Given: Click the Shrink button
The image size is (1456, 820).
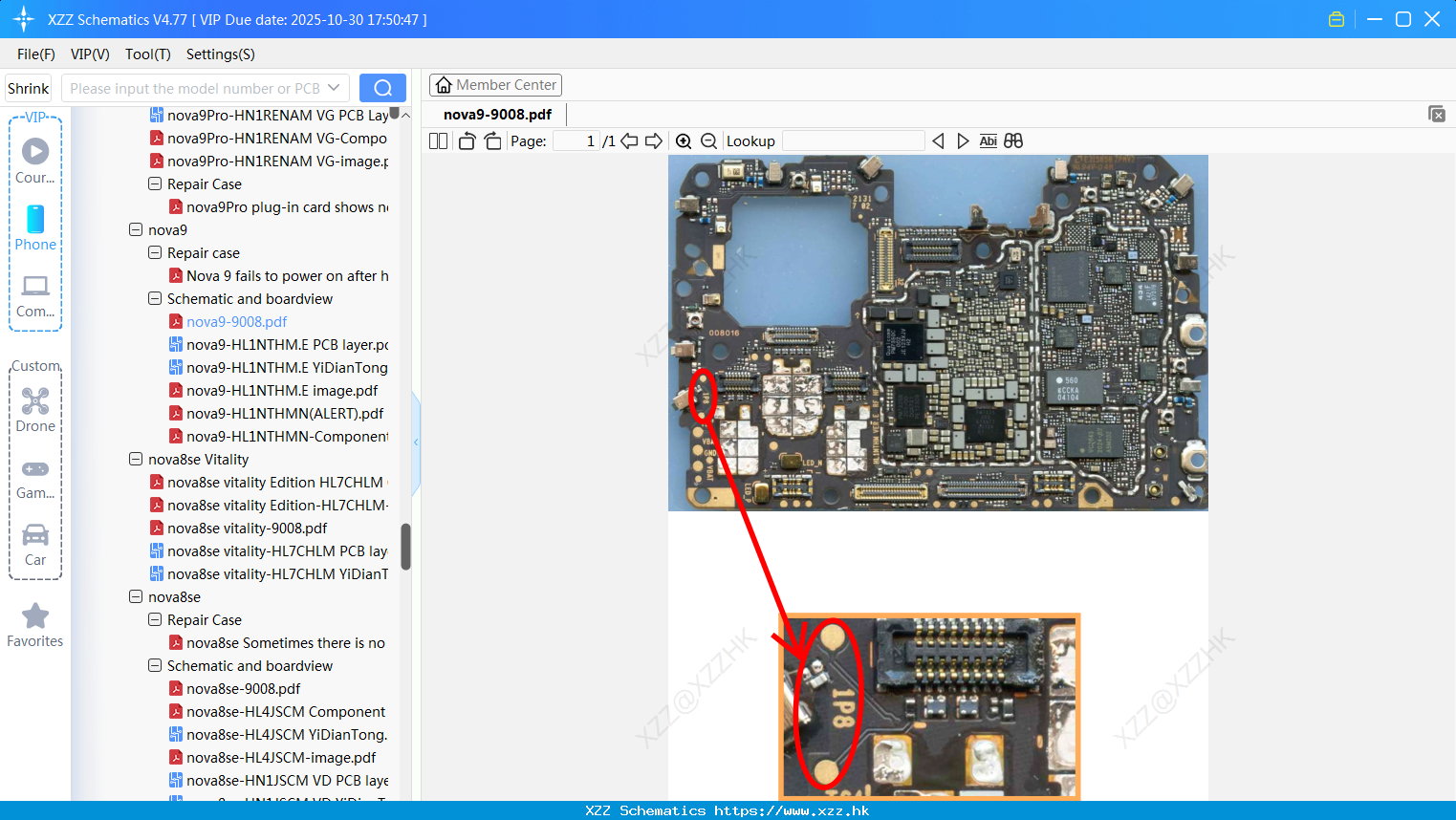Looking at the screenshot, I should 29,88.
